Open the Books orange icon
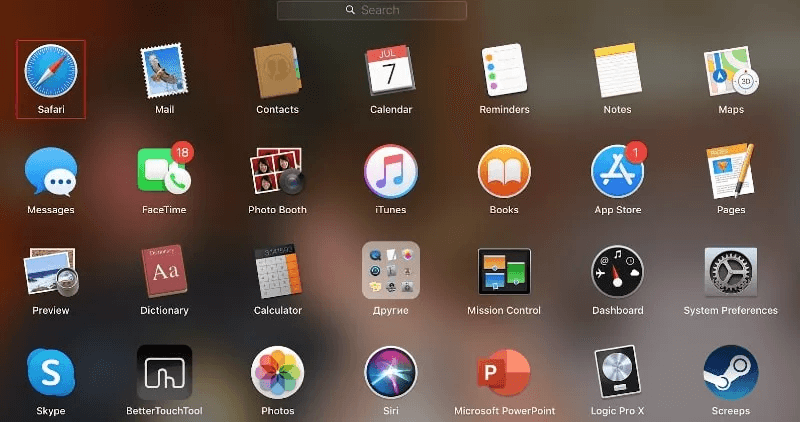Screen dimensions: 800x422 click(504, 171)
